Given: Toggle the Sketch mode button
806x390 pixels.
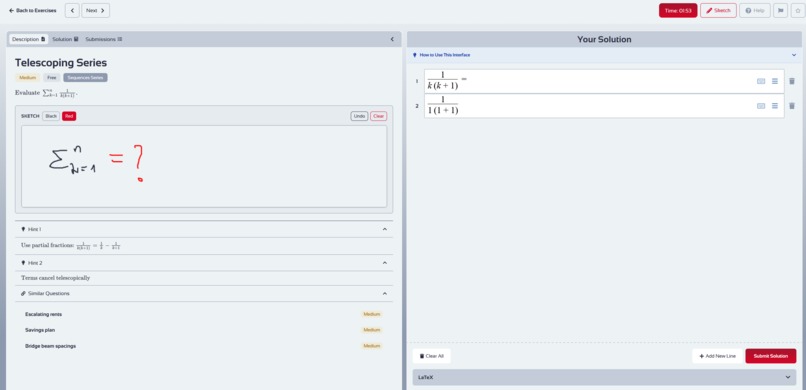Looking at the screenshot, I should point(718,10).
